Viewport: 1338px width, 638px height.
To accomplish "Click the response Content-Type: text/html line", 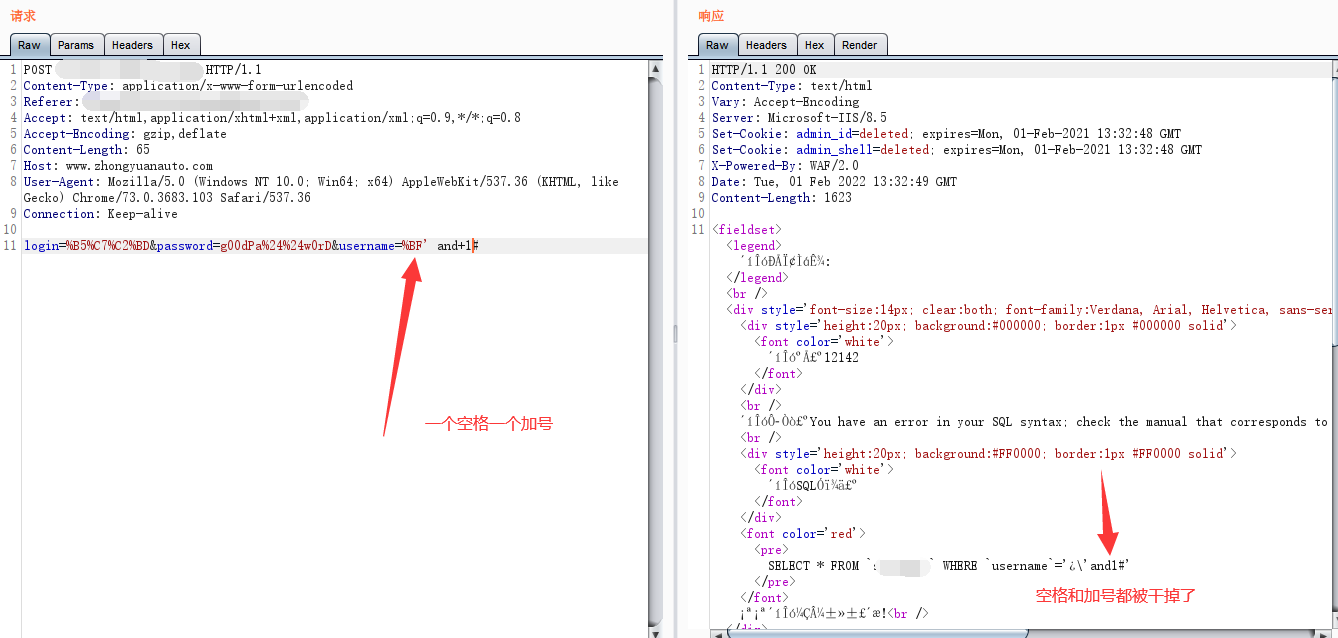I will (x=792, y=86).
